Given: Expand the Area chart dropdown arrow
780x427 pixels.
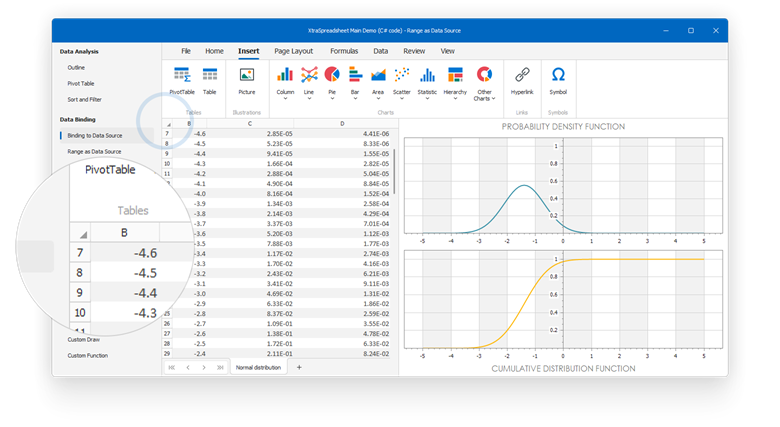Looking at the screenshot, I should pos(378,99).
